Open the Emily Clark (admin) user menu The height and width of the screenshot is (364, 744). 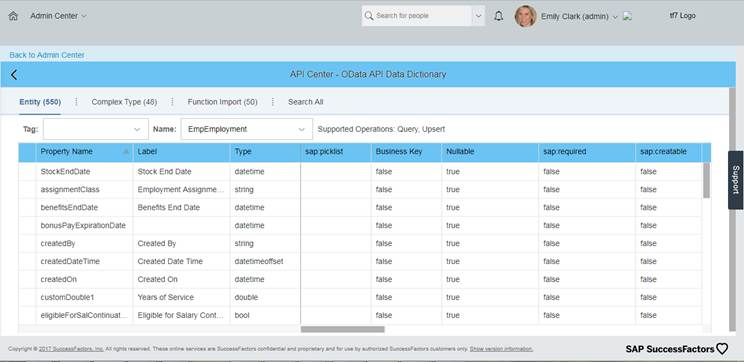click(579, 16)
